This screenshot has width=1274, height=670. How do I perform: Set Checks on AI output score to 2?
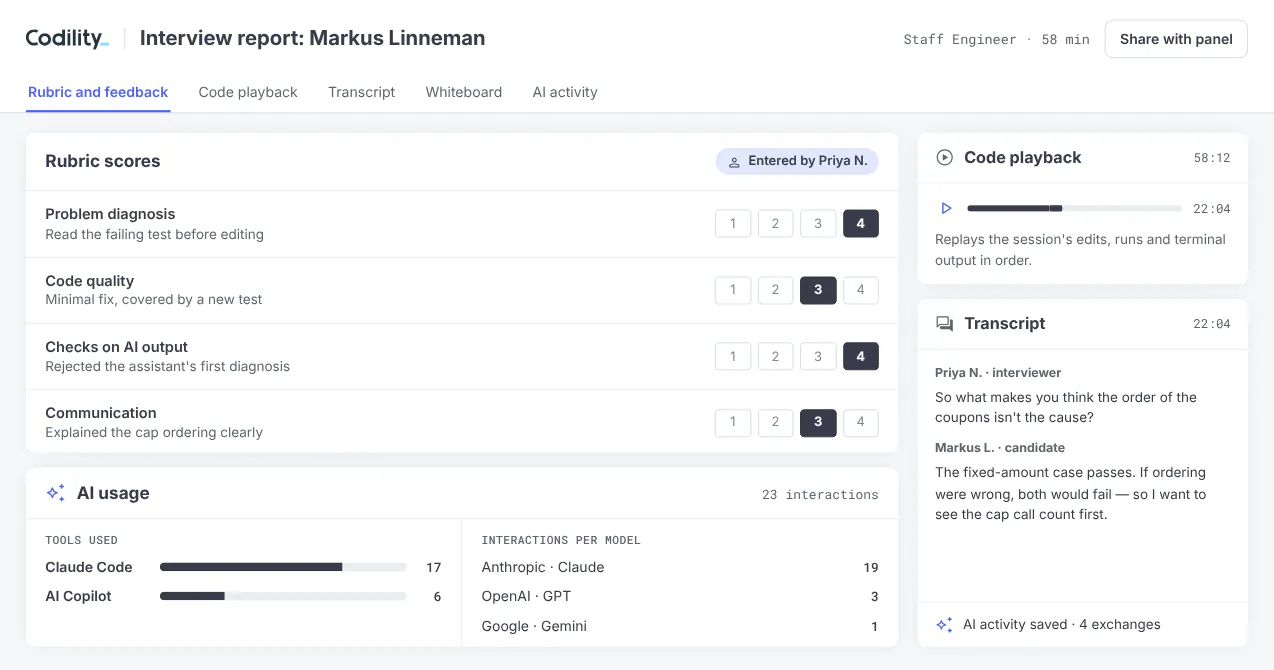point(775,356)
